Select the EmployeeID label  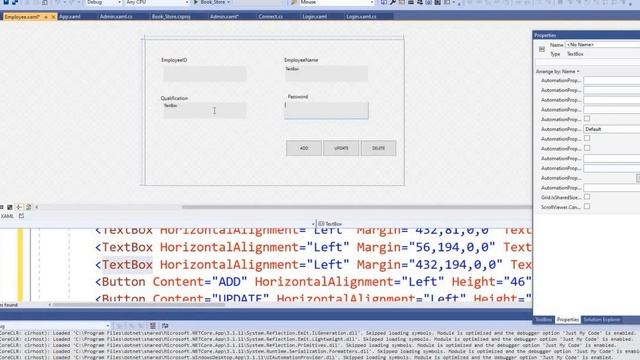(x=174, y=60)
